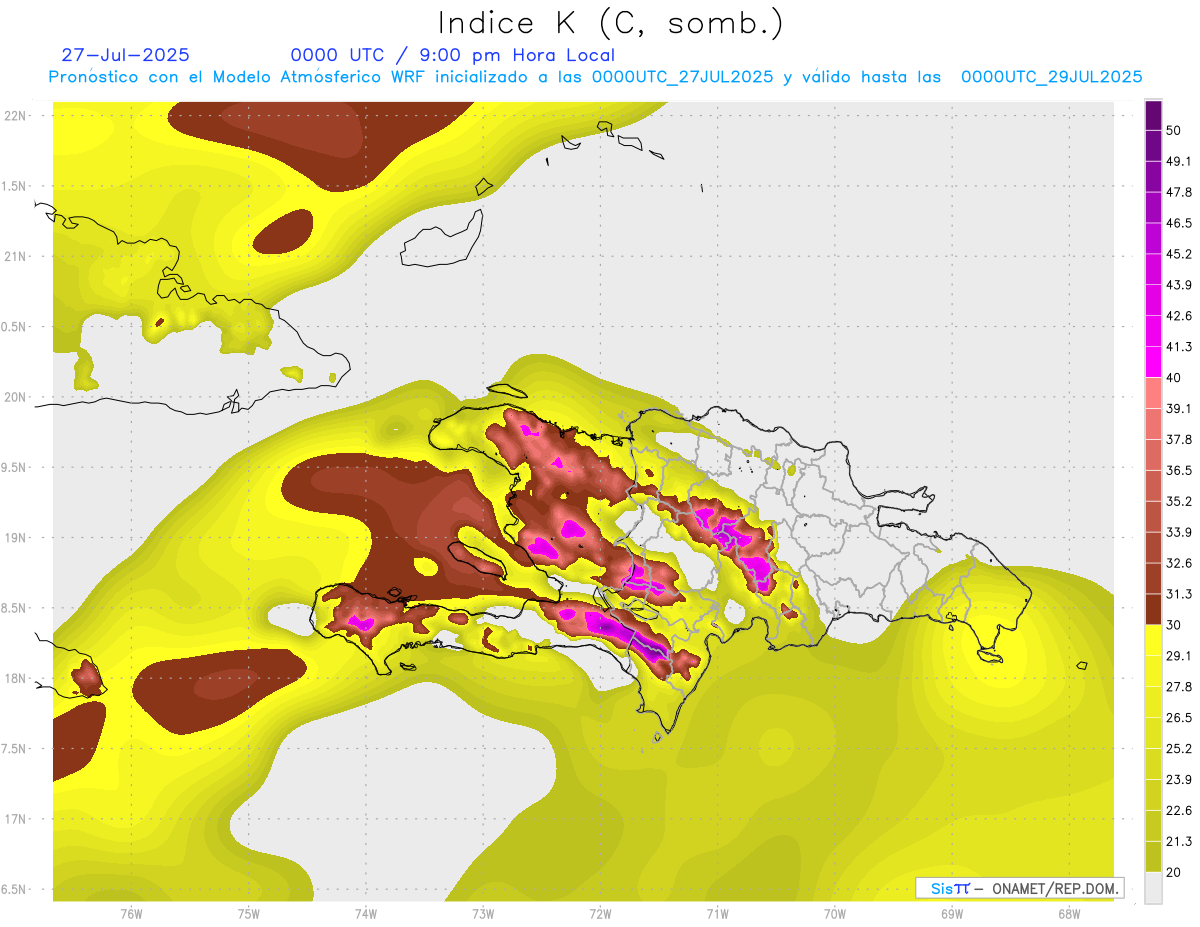Click the "49.1" colorbar label
This screenshot has width=1200, height=927.
coord(1180,161)
